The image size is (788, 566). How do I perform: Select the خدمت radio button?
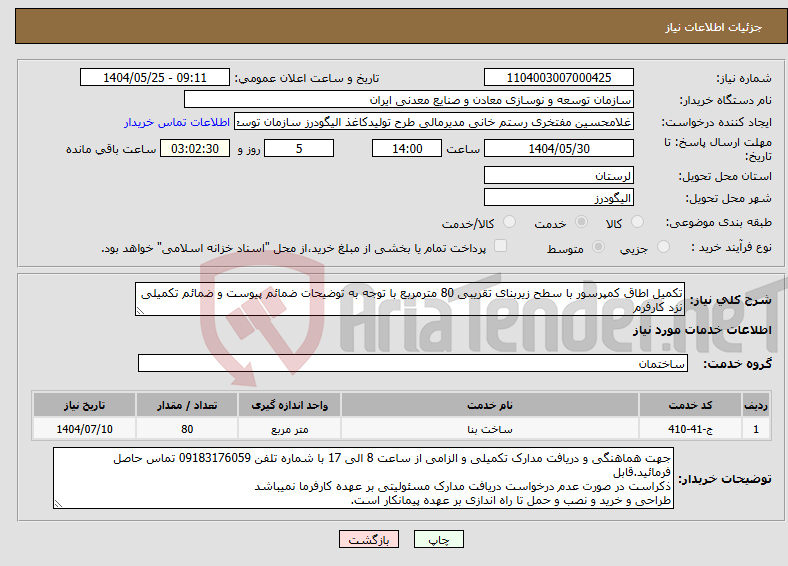581,222
